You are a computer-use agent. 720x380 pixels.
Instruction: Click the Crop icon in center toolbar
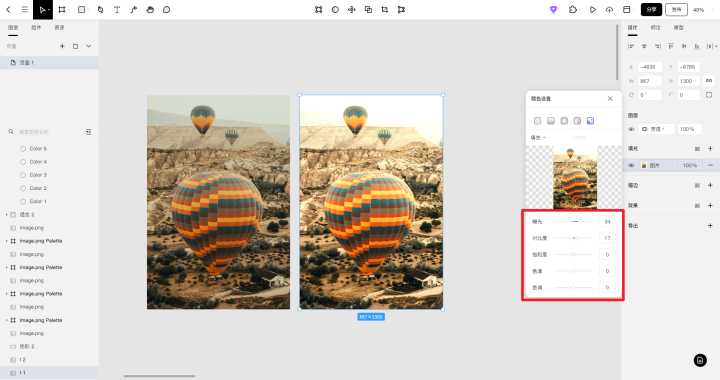[x=384, y=10]
